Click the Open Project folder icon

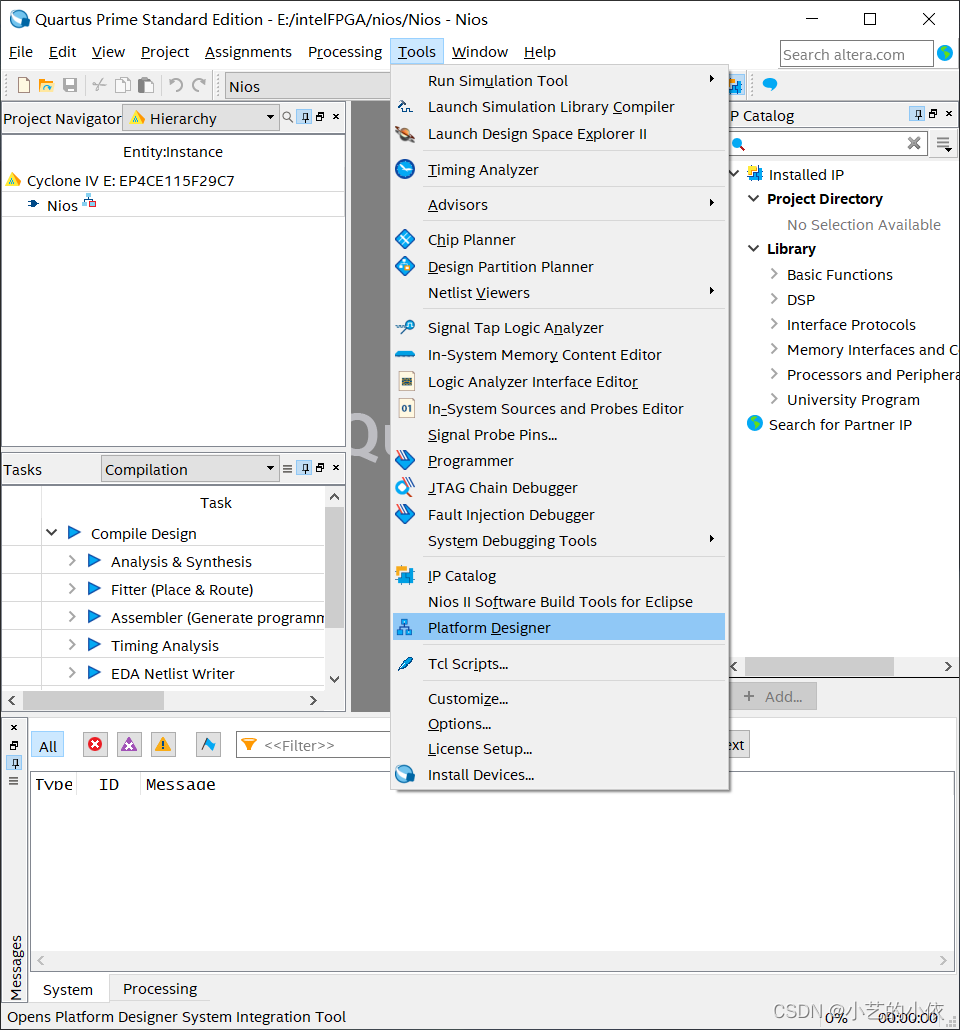pyautogui.click(x=46, y=85)
